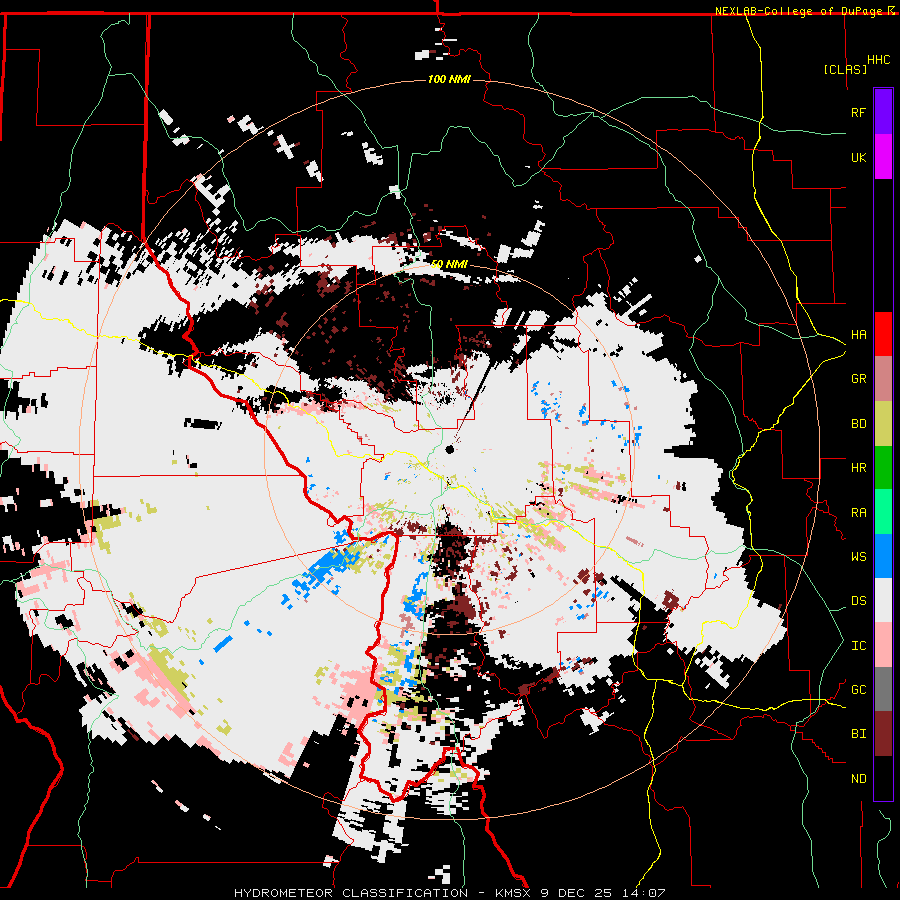The height and width of the screenshot is (900, 900).
Task: Click the DS white legend swatch
Action: (x=883, y=600)
